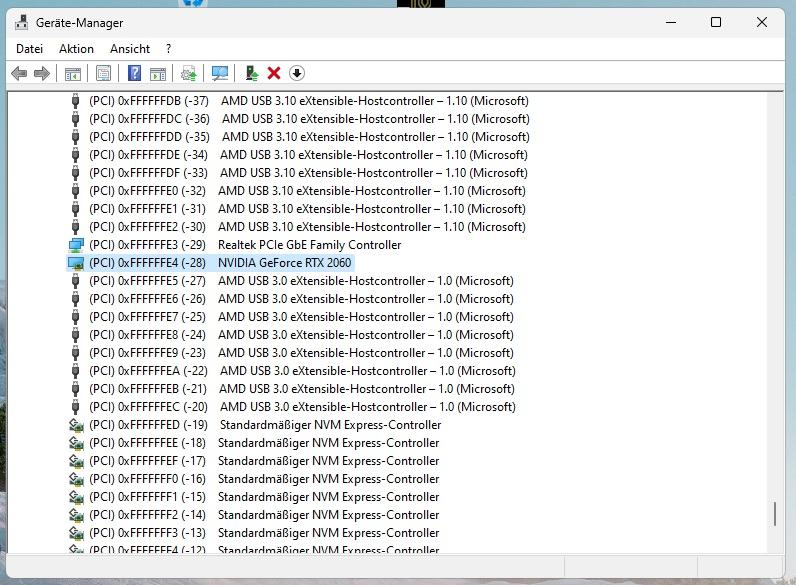Click the blue question mark Help icon
This screenshot has width=796, height=585.
point(134,74)
